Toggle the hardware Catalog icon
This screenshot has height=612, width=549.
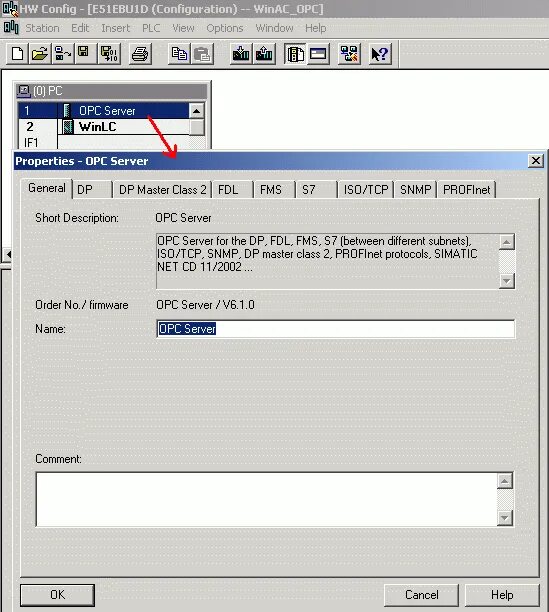[x=295, y=54]
